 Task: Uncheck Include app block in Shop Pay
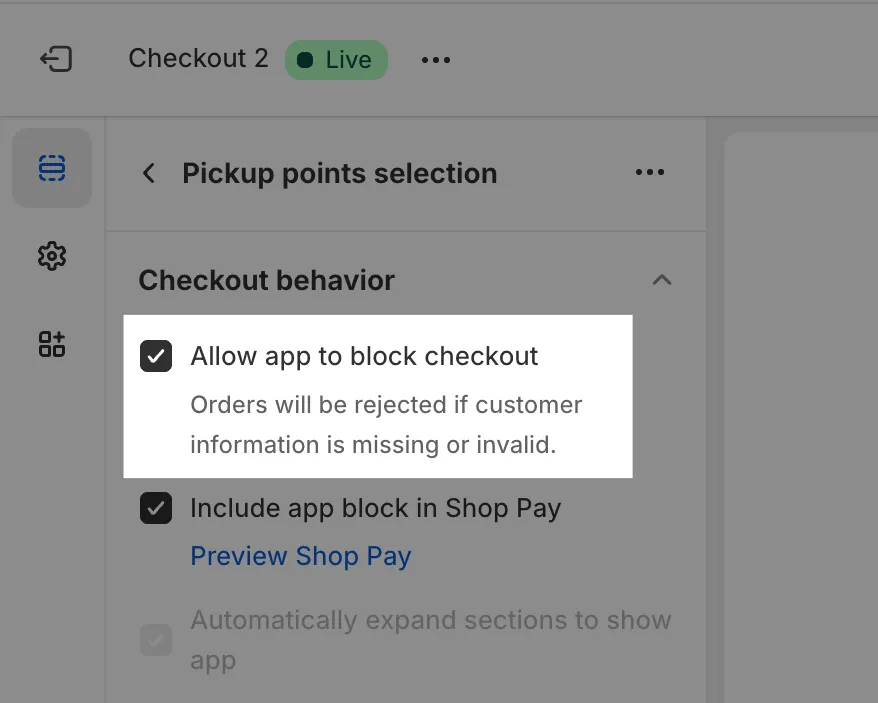tap(156, 508)
